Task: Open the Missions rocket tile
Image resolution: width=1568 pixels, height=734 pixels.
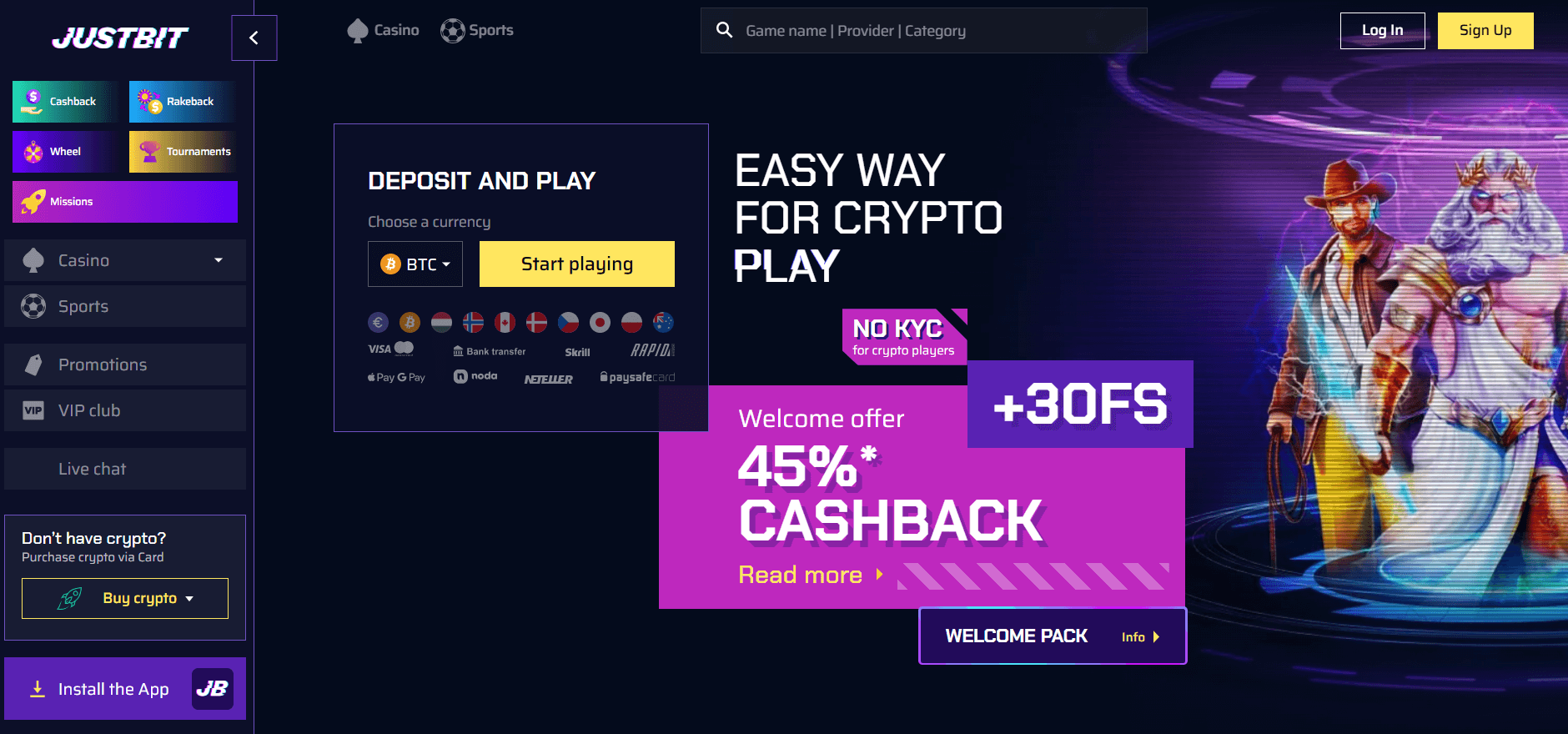Action: 125,202
